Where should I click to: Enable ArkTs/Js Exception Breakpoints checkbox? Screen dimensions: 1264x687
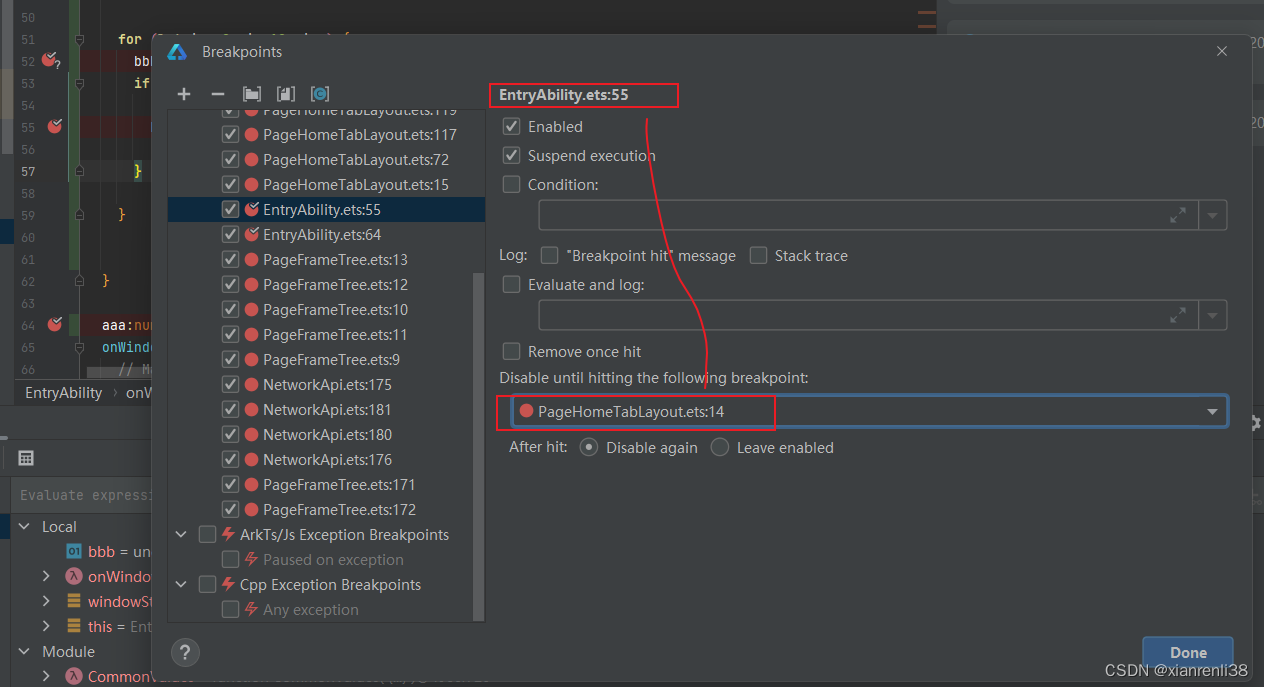point(207,535)
